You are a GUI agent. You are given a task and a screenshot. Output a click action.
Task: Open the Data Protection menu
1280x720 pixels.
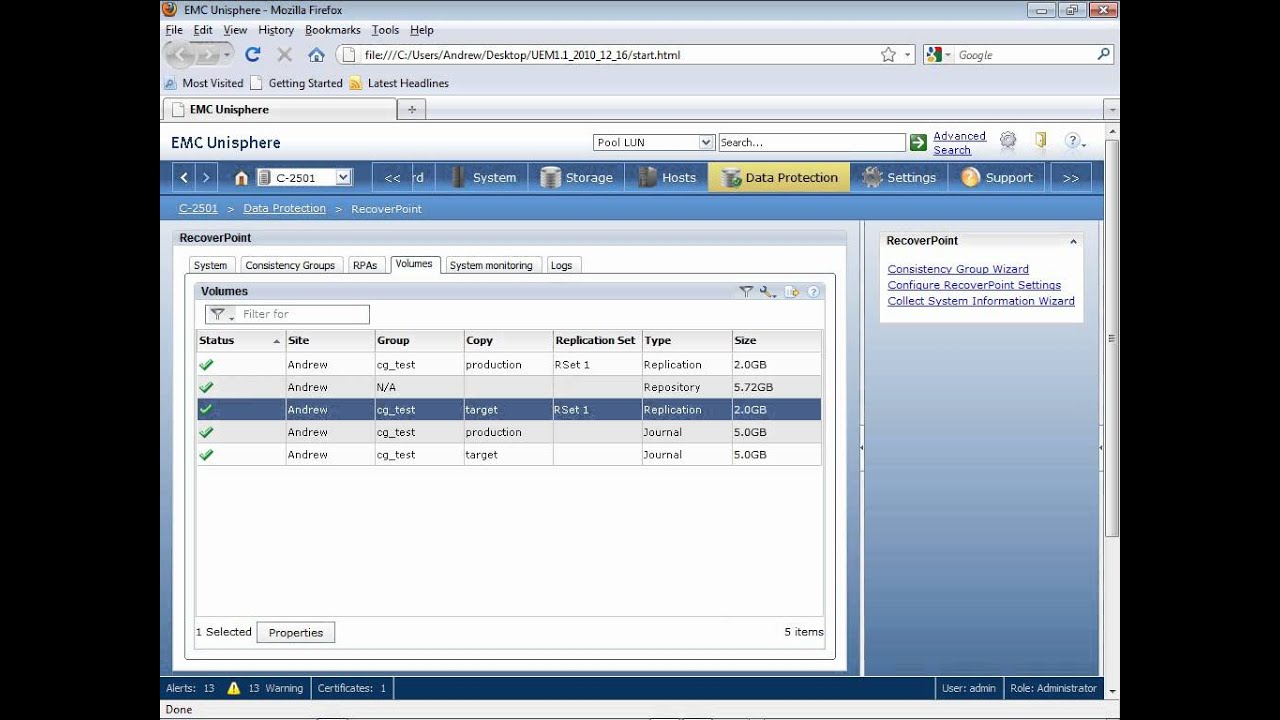pos(779,177)
